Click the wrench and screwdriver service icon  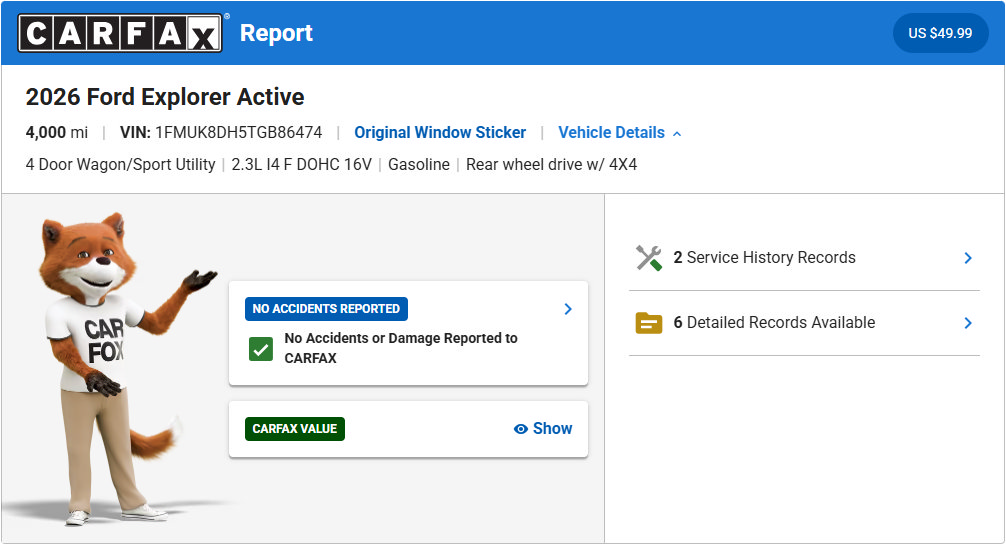point(649,258)
